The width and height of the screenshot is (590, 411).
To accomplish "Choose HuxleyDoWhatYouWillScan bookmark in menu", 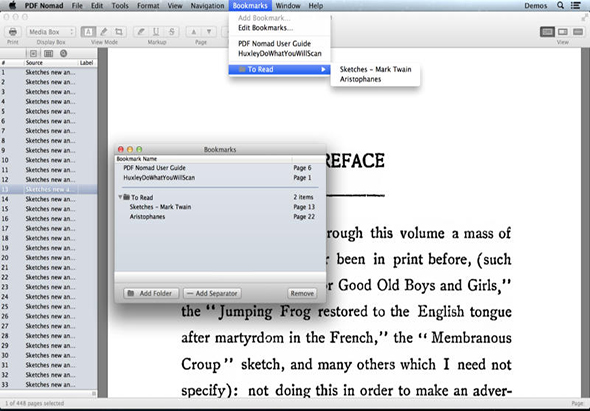I will pos(280,53).
